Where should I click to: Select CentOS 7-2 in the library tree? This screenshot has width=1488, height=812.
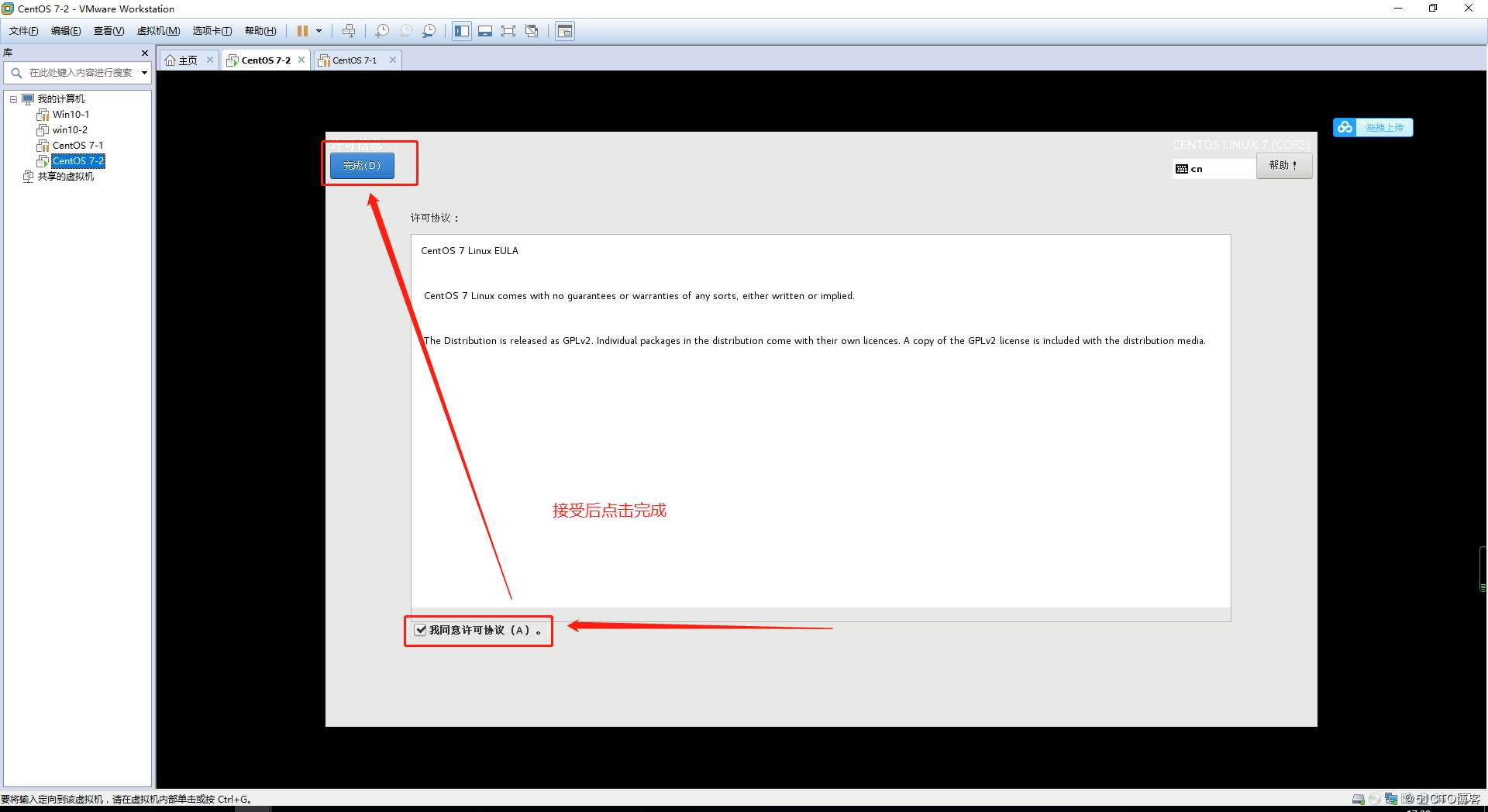point(78,161)
